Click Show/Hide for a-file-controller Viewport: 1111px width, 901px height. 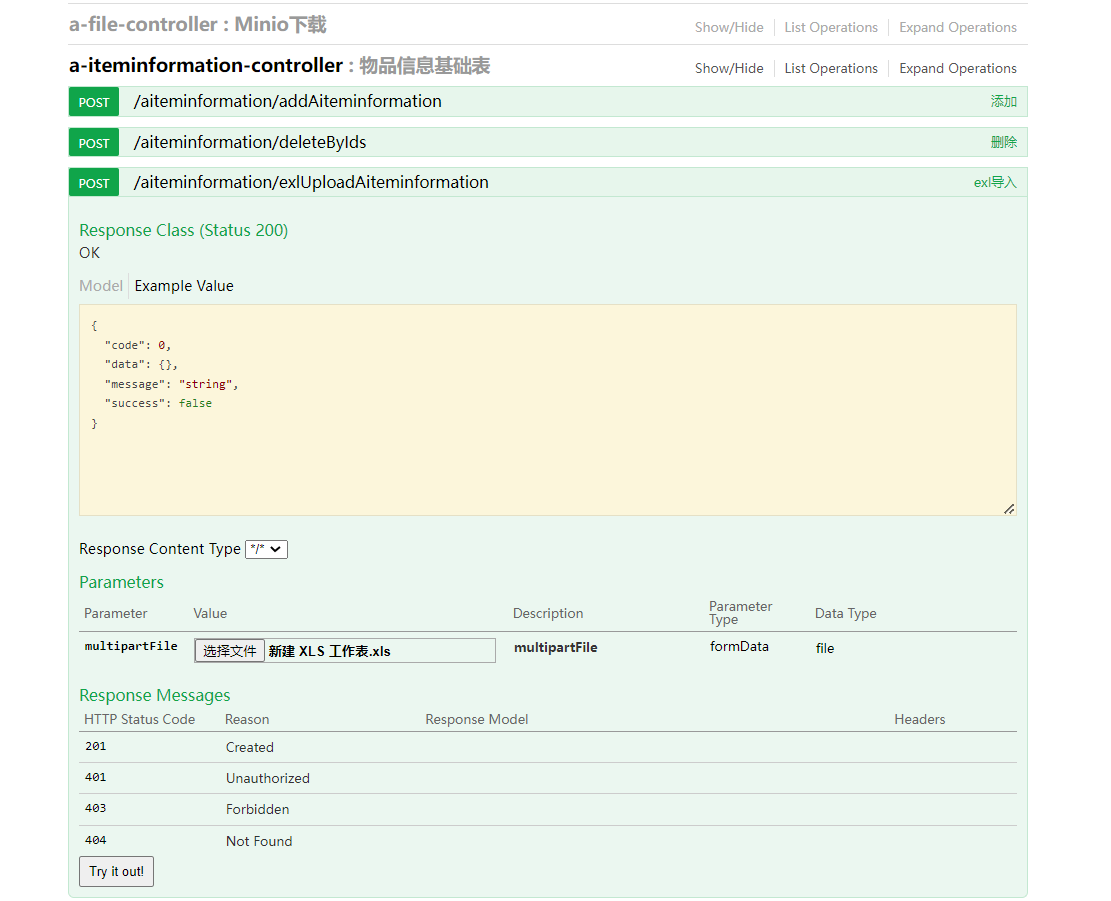tap(728, 28)
